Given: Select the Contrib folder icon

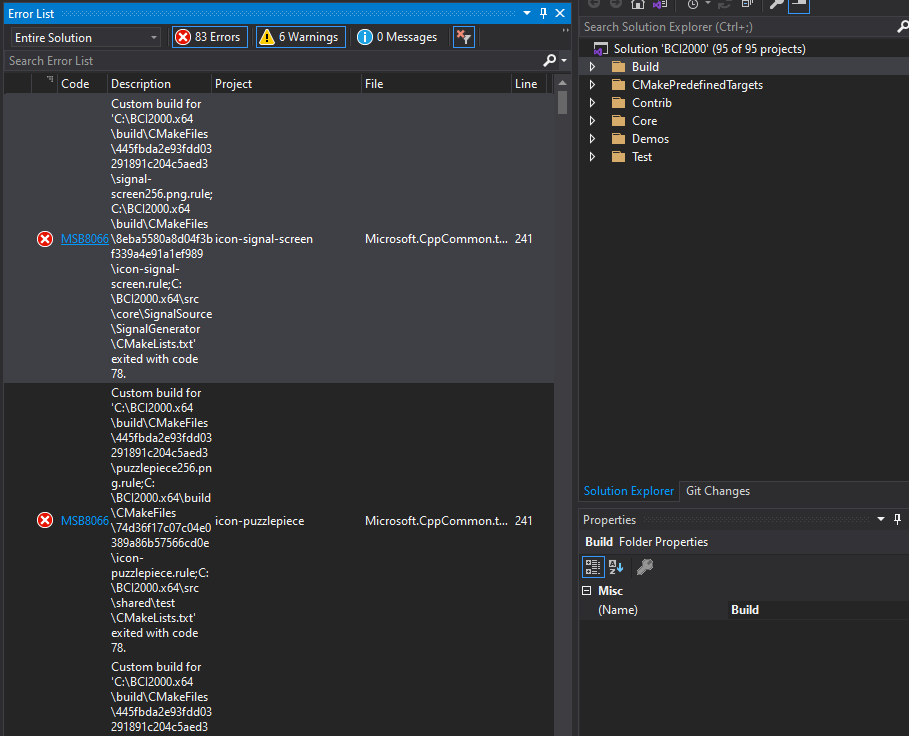Looking at the screenshot, I should point(619,103).
